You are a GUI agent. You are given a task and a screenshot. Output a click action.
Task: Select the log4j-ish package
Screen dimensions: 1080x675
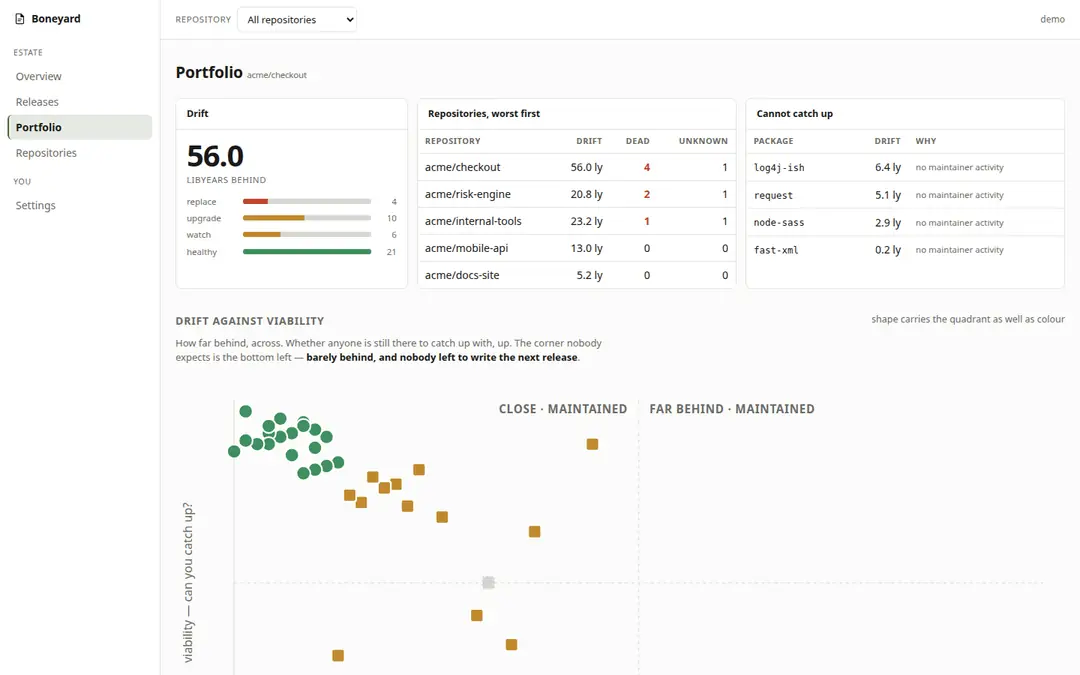point(779,167)
